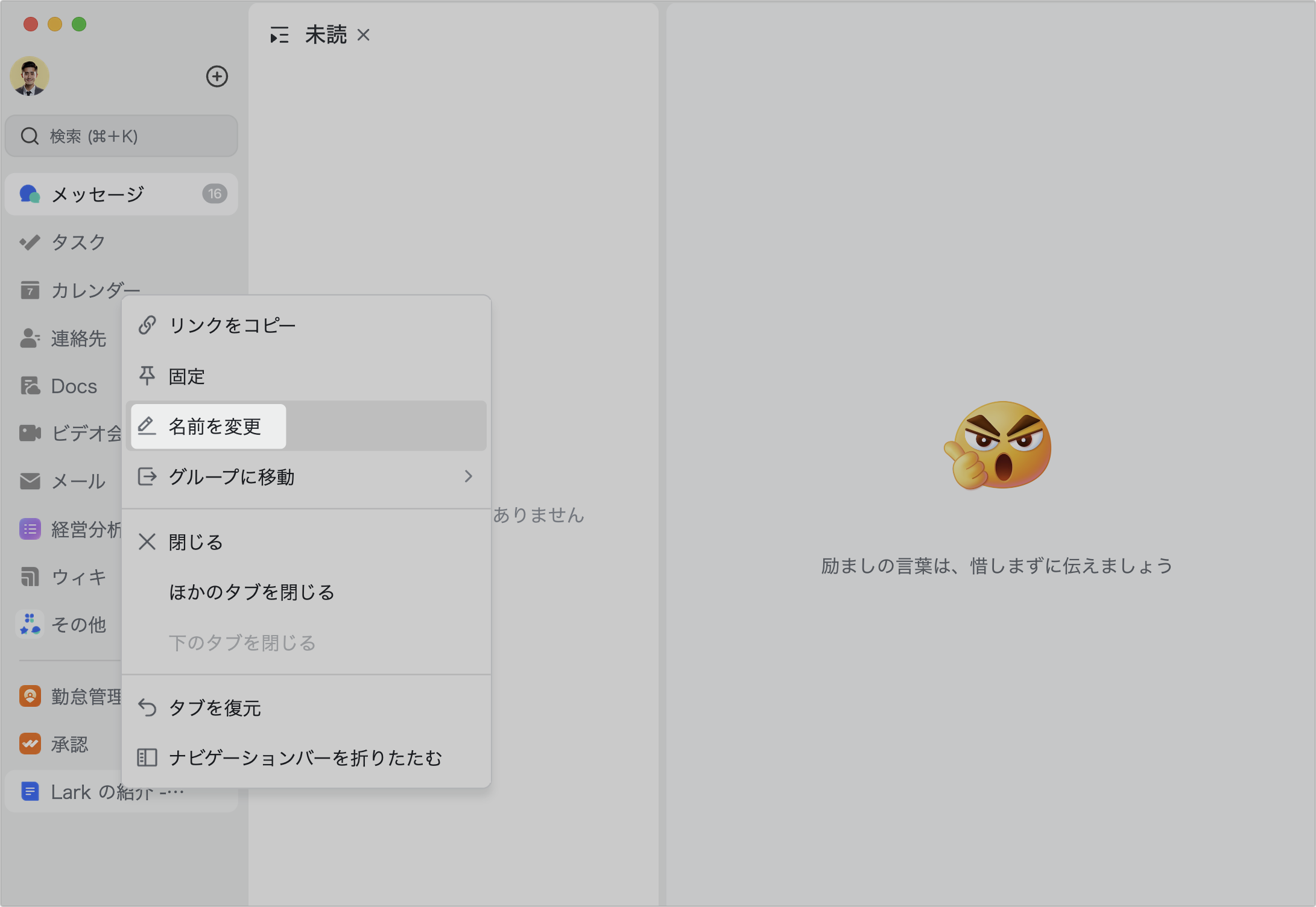
Task: Select タスク in the navigation bar
Action: point(77,242)
